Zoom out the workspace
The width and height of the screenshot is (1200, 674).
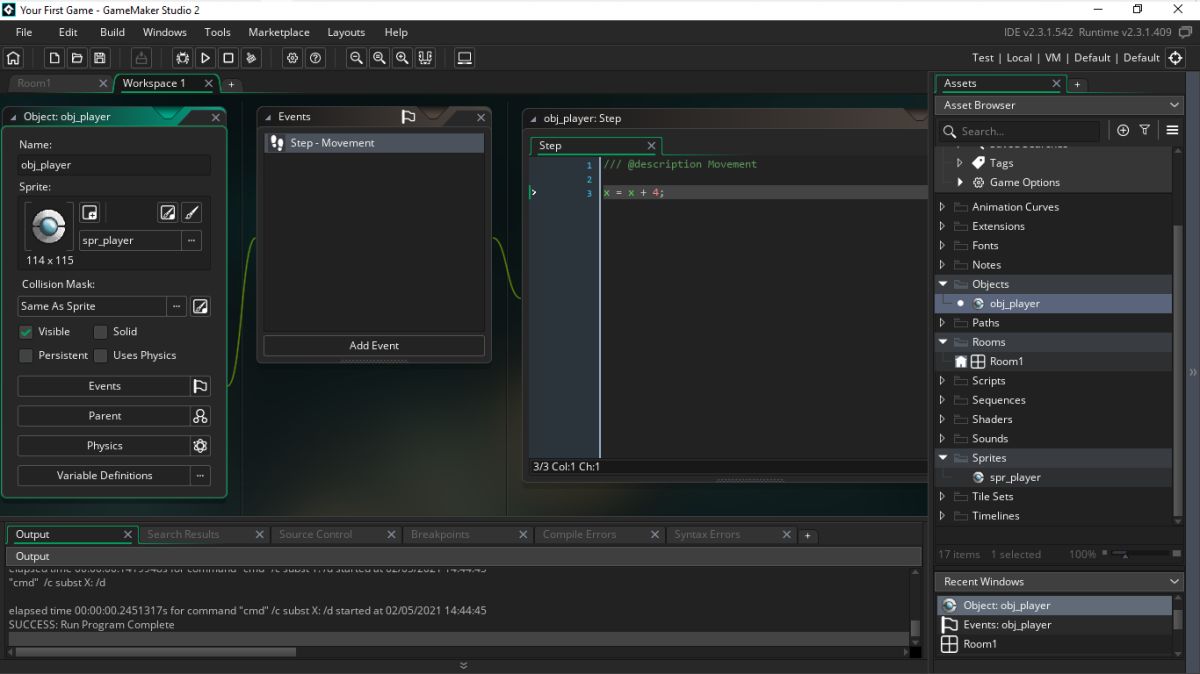click(356, 58)
